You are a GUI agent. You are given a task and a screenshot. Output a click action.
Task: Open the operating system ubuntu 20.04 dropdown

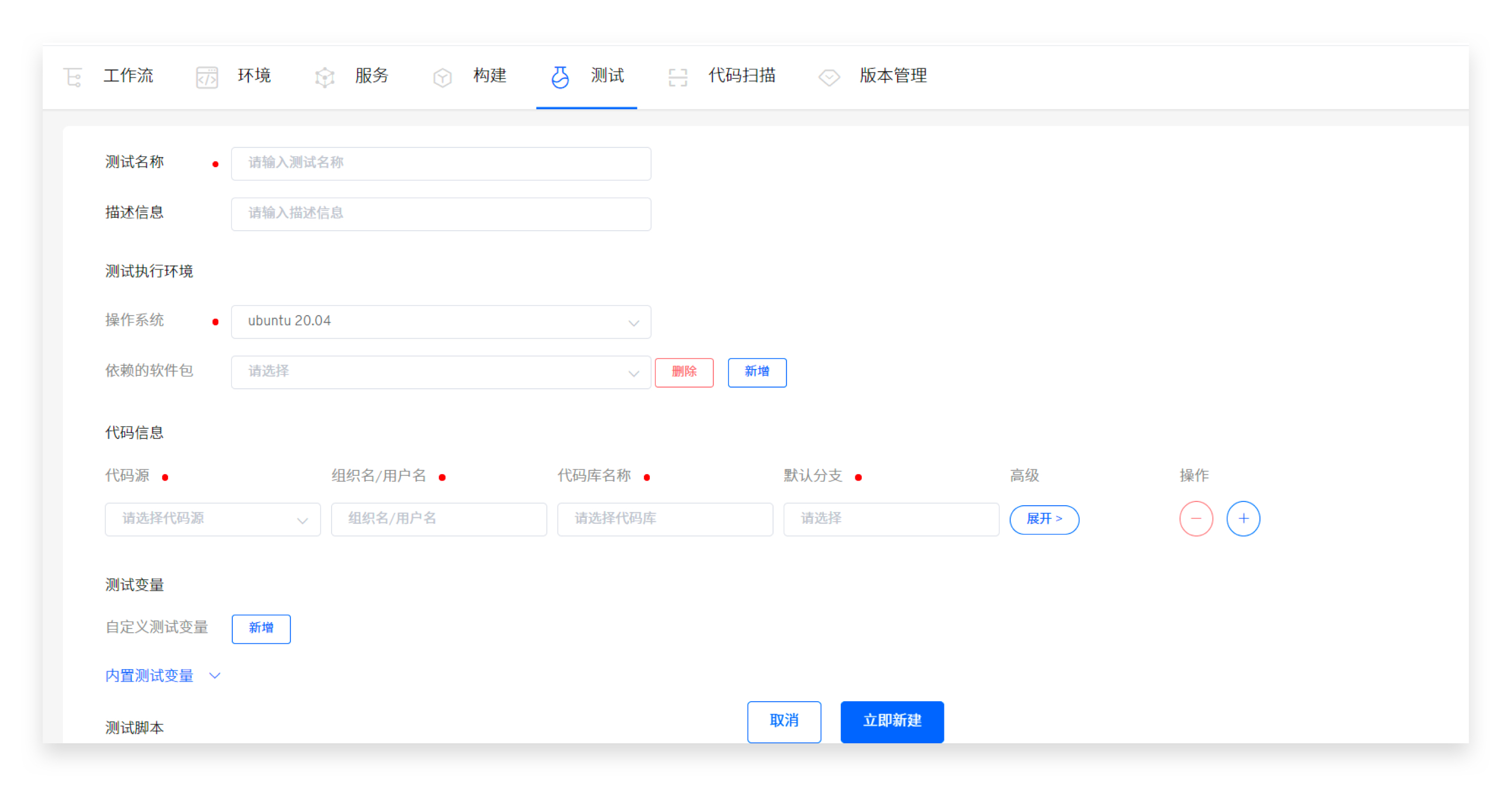[x=440, y=321]
